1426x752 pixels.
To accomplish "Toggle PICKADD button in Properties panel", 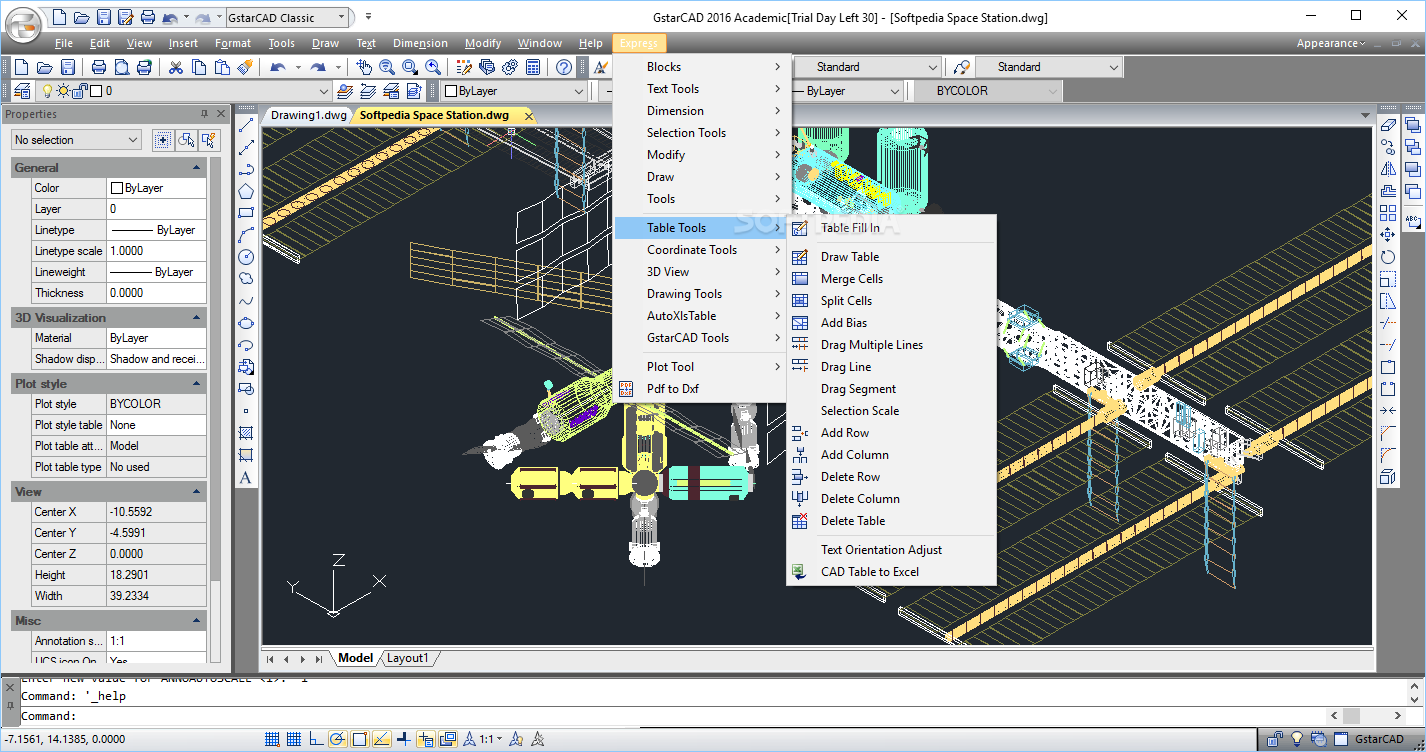I will coord(163,140).
